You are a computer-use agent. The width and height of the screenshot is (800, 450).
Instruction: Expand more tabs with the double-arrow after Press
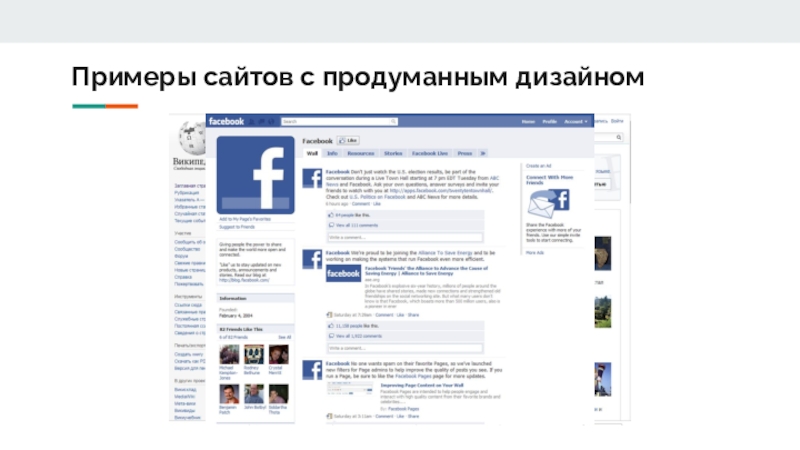click(x=483, y=153)
